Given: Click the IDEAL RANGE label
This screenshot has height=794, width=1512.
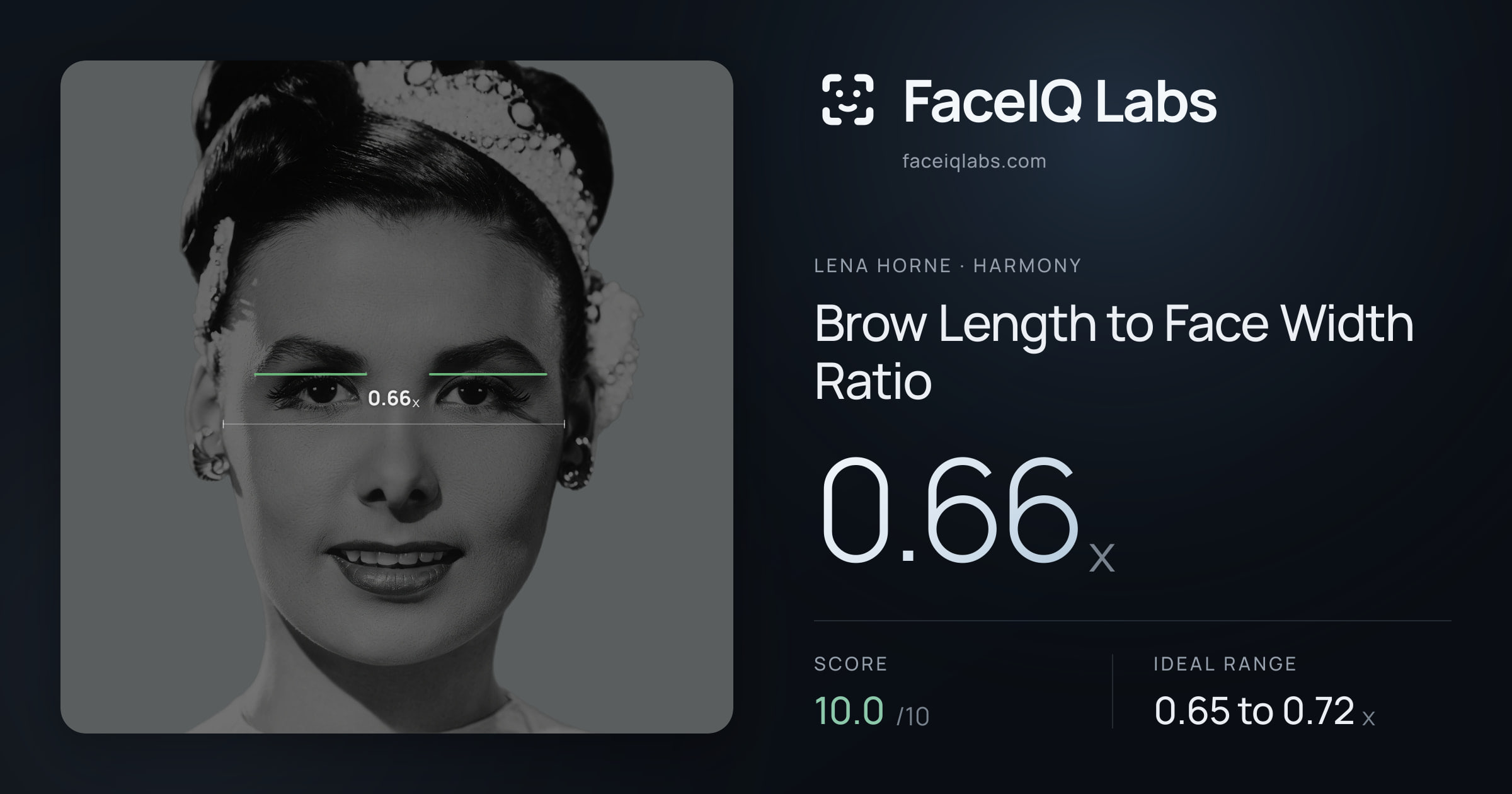Looking at the screenshot, I should (1225, 664).
